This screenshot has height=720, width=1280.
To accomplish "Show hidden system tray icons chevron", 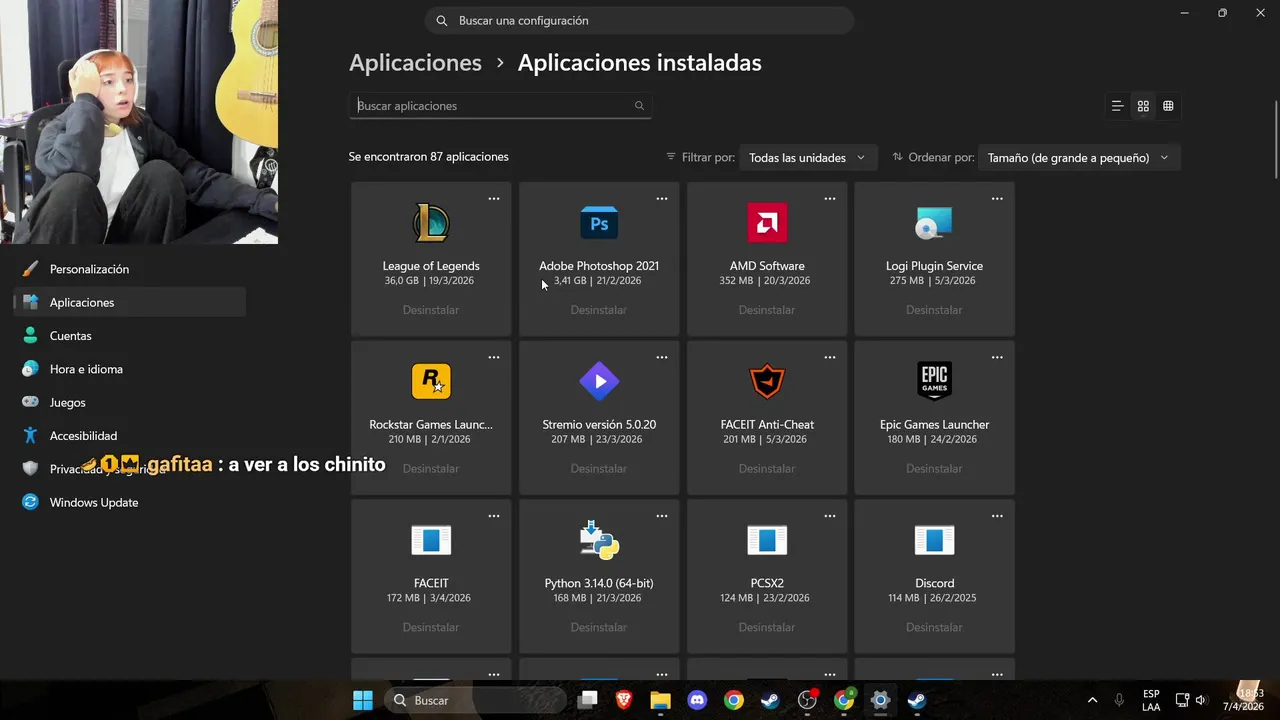I will (1092, 700).
